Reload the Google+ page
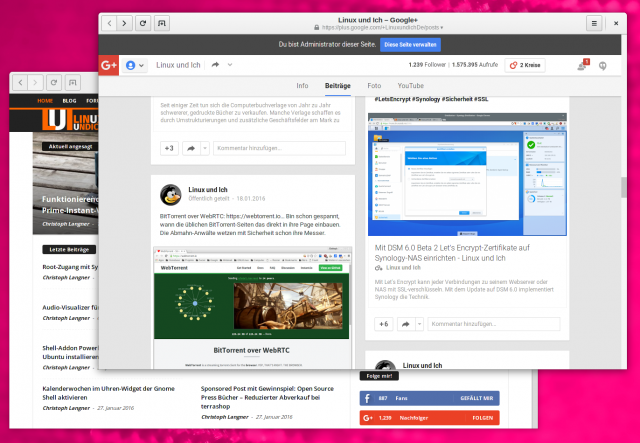This screenshot has height=443, width=640. (x=143, y=23)
